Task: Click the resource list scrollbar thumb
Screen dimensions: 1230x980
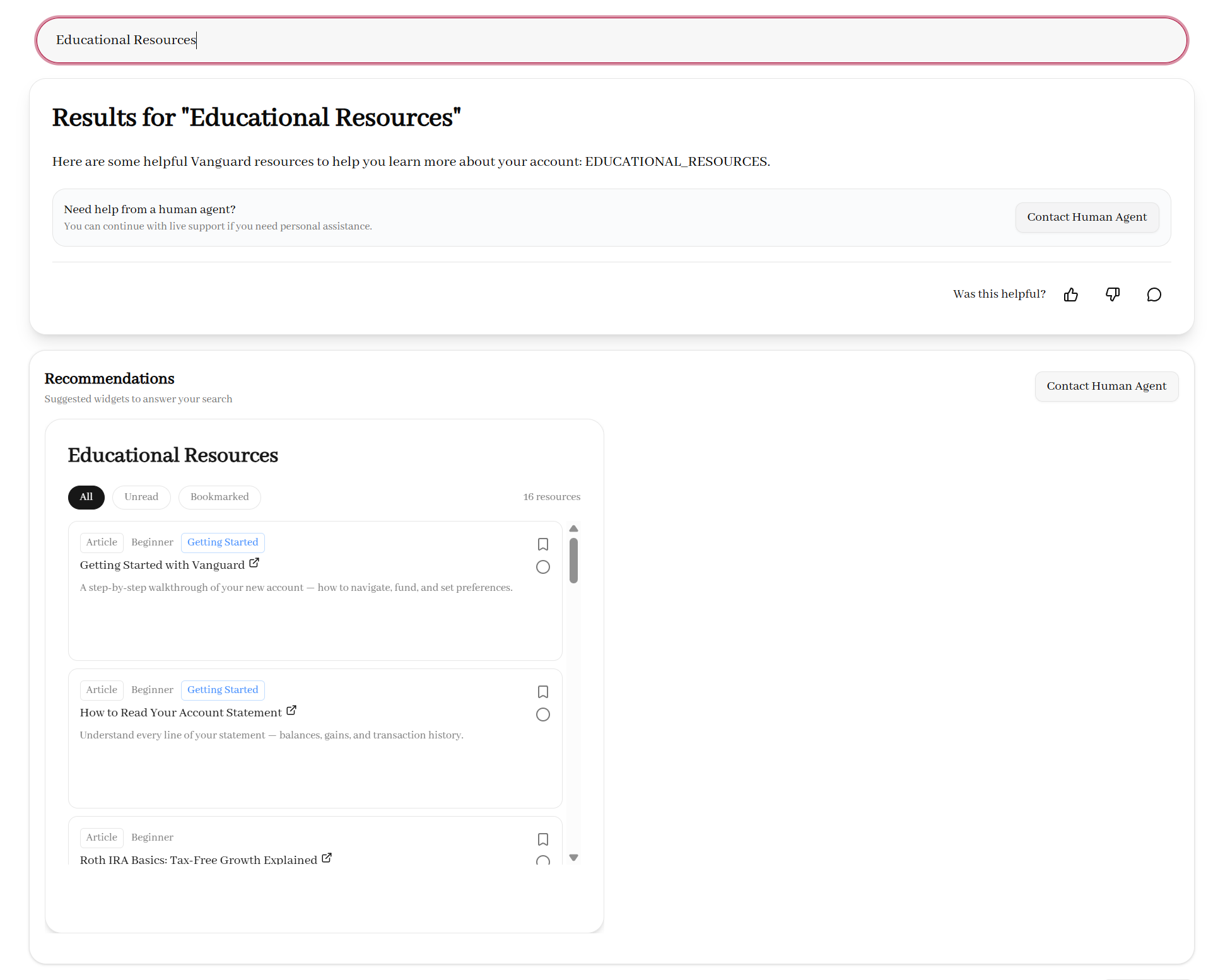Action: tap(574, 560)
